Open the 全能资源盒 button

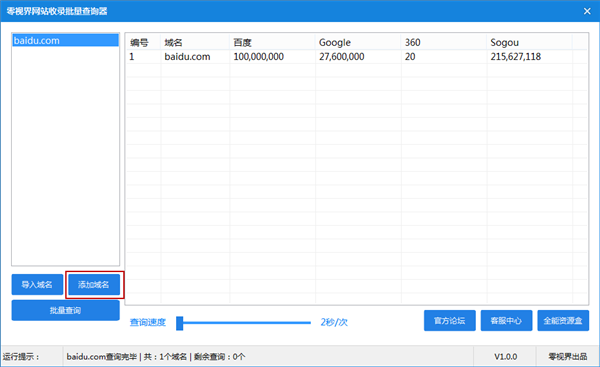[x=563, y=320]
